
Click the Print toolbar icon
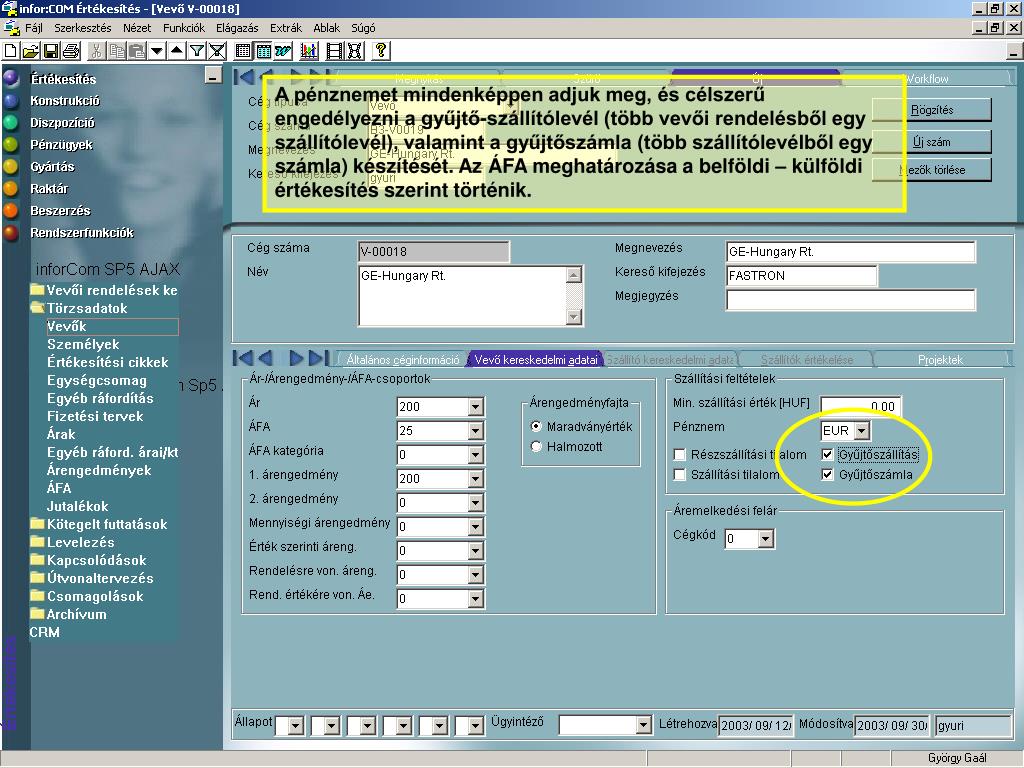tap(71, 51)
